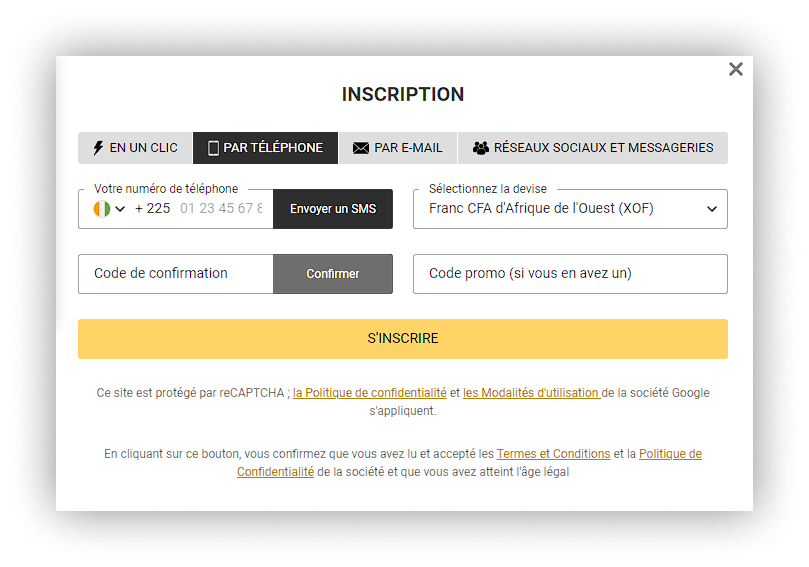Open the Termes et Conditions link
The image size is (809, 567).
[x=553, y=454]
